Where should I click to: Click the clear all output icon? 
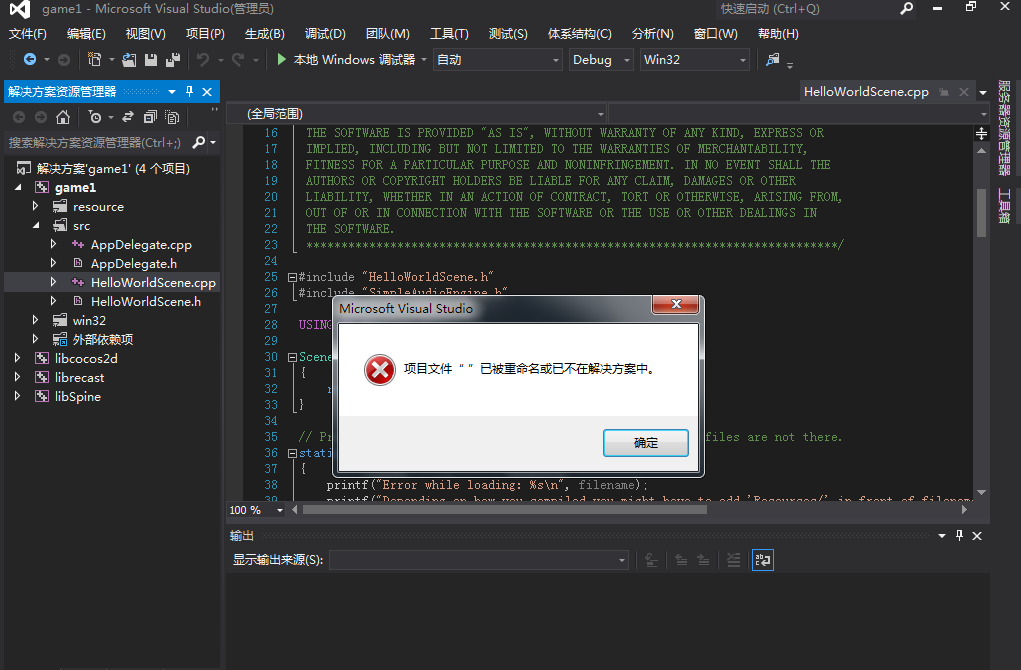point(733,560)
